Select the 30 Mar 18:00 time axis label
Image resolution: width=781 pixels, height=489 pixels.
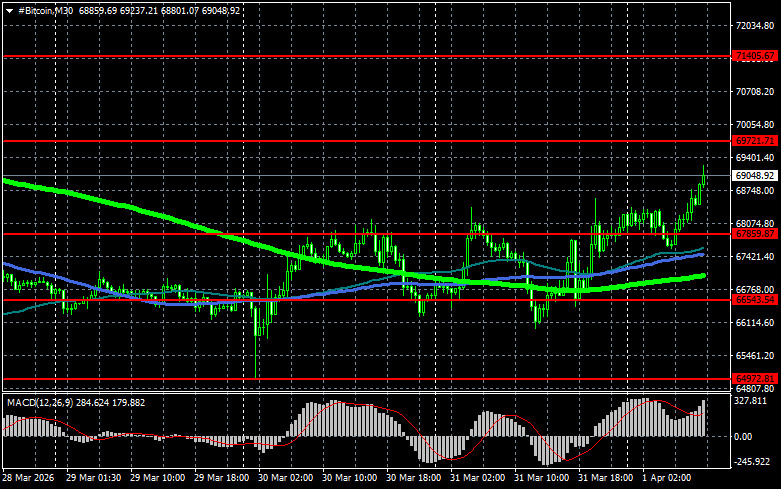(x=413, y=478)
